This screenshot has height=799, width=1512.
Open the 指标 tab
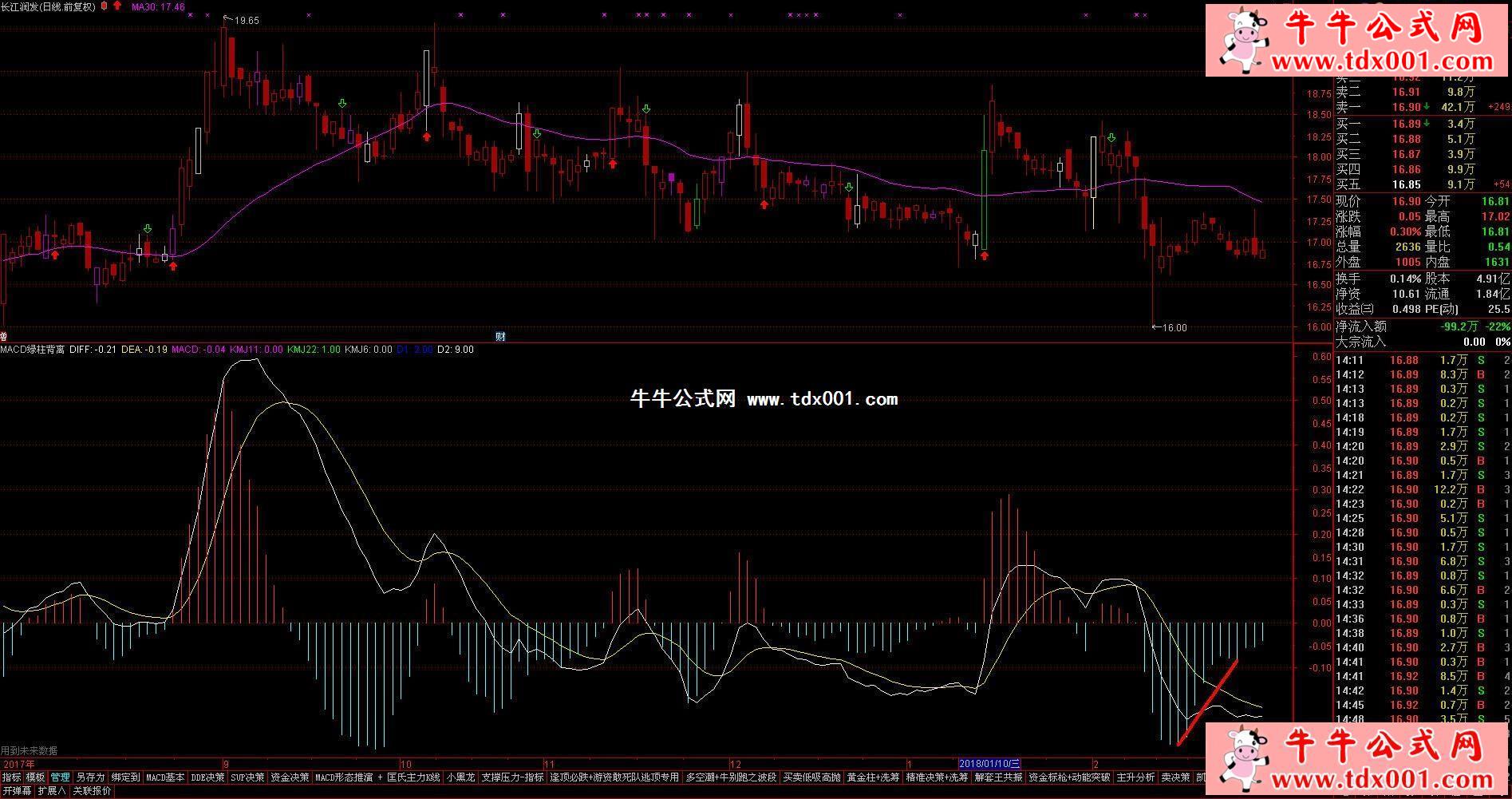(12, 777)
